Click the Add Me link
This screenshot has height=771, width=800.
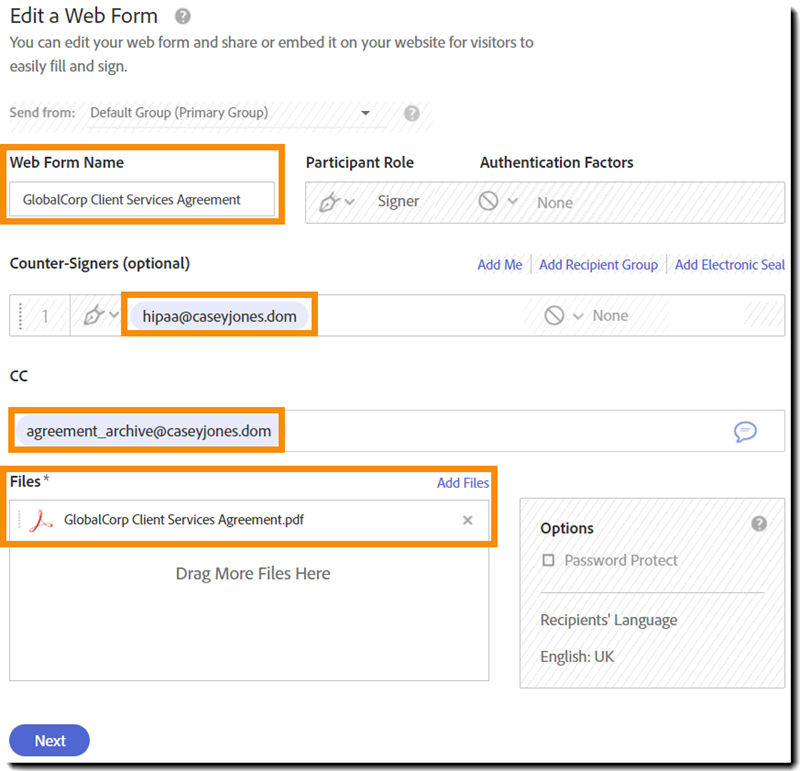coord(500,265)
